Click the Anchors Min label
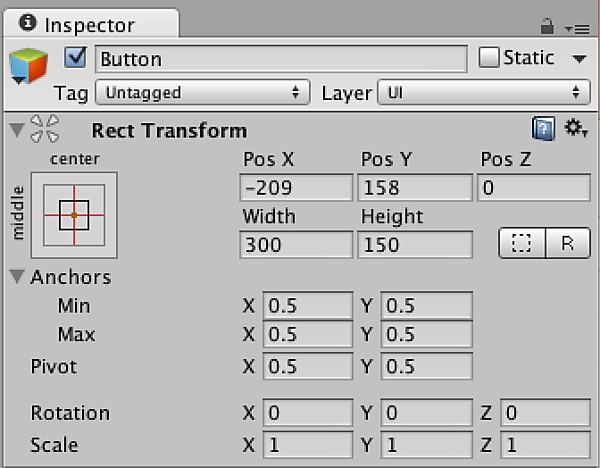The height and width of the screenshot is (468, 600). (x=74, y=306)
